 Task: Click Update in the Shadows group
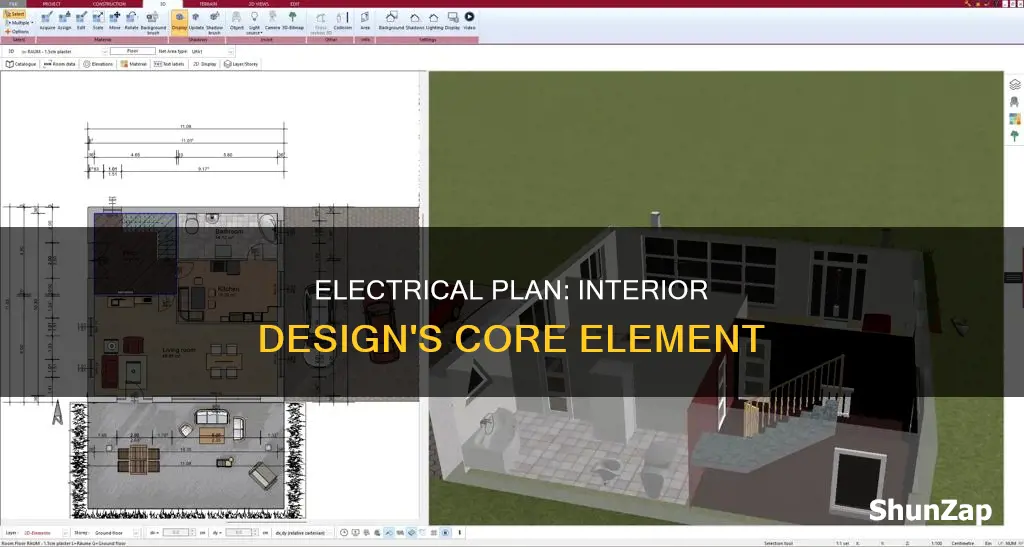click(196, 21)
